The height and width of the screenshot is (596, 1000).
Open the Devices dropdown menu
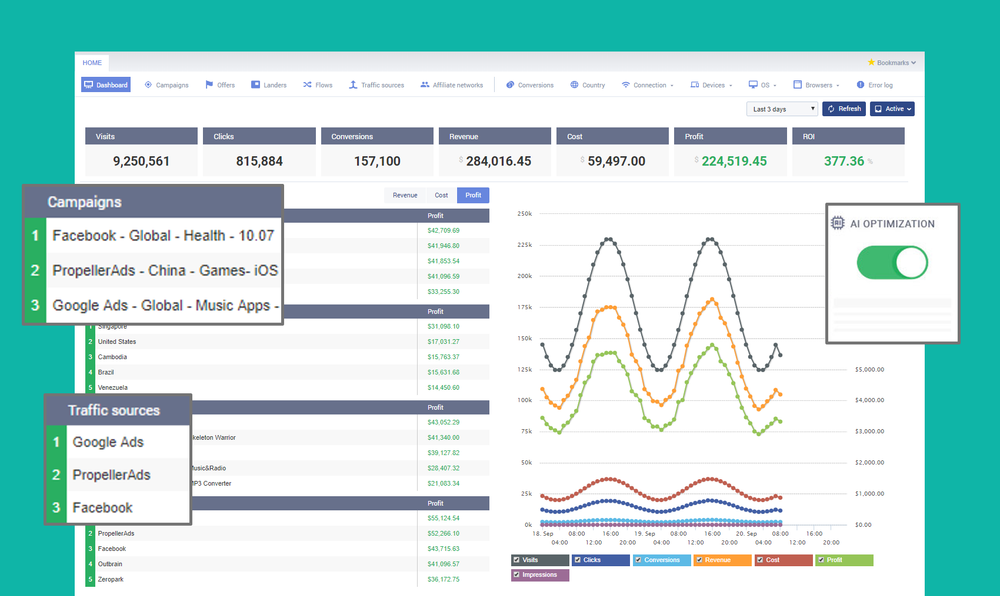[x=712, y=85]
